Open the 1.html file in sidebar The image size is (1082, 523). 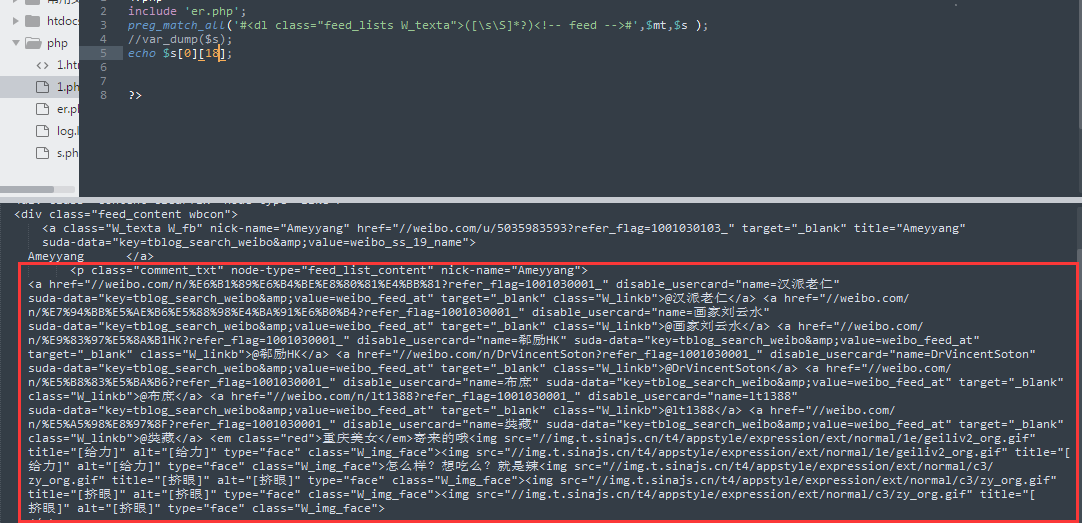[x=68, y=65]
